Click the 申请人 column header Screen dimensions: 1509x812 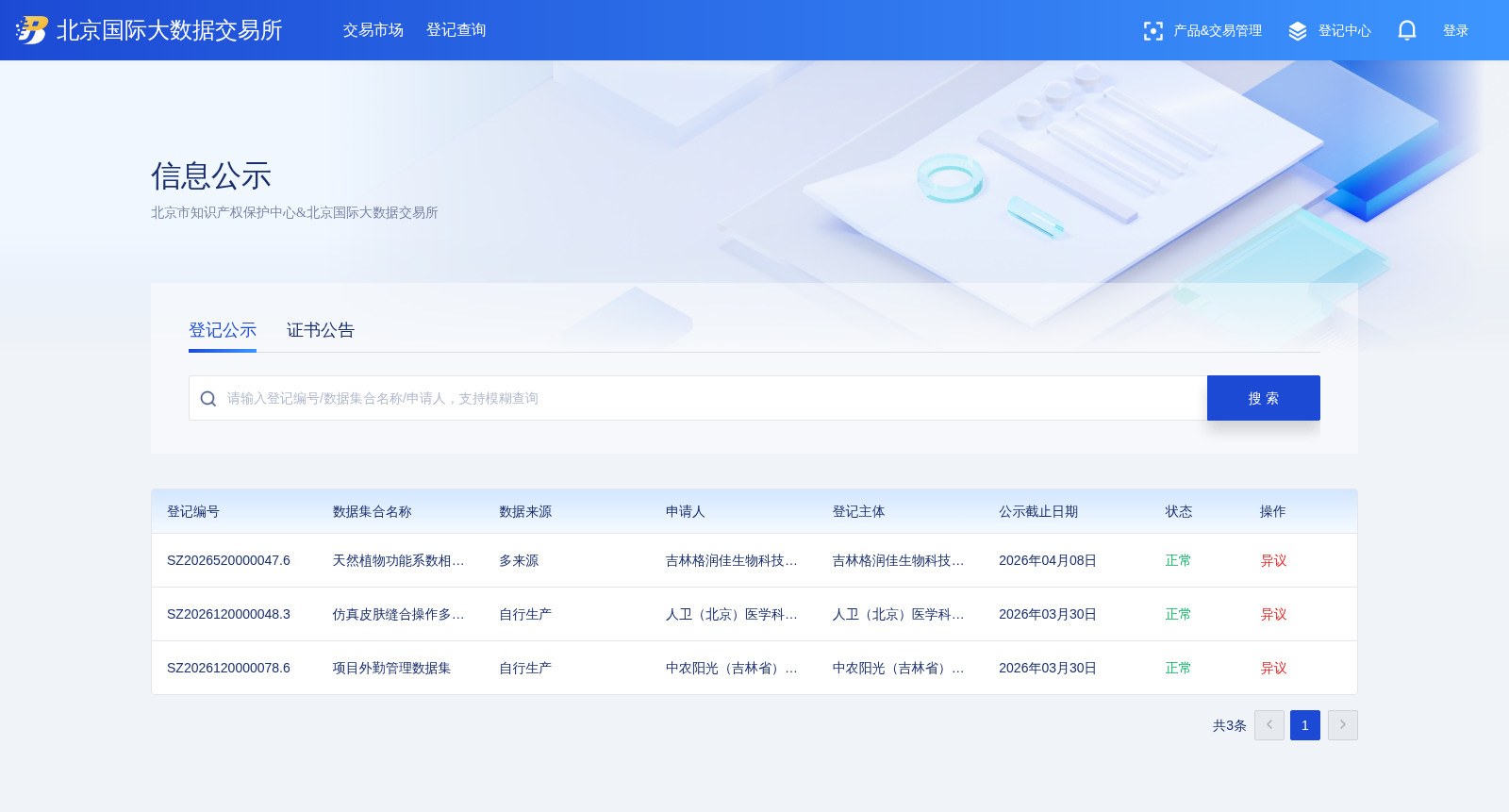(x=686, y=511)
